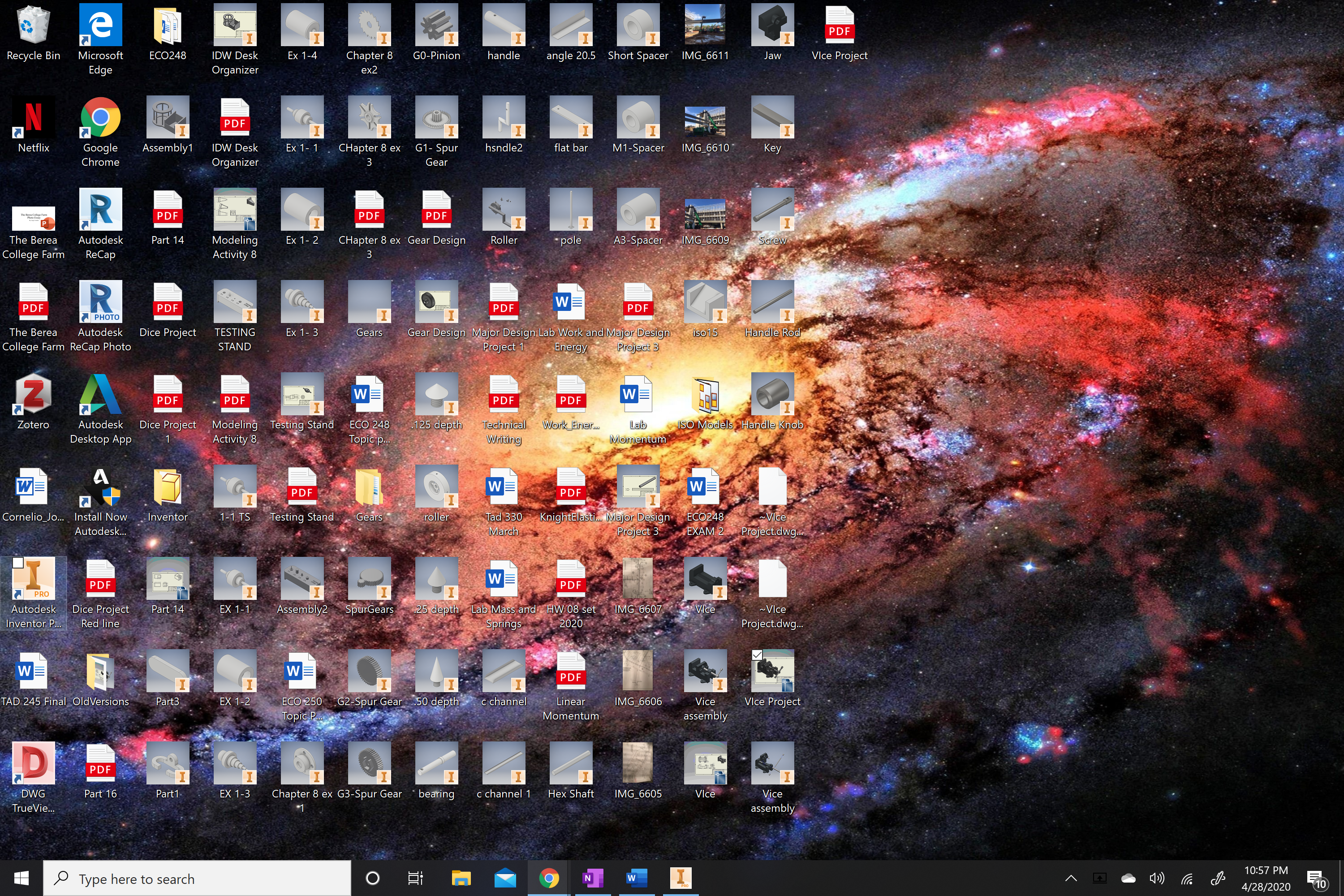Select the Screw part file
The height and width of the screenshot is (896, 1344).
(772, 218)
